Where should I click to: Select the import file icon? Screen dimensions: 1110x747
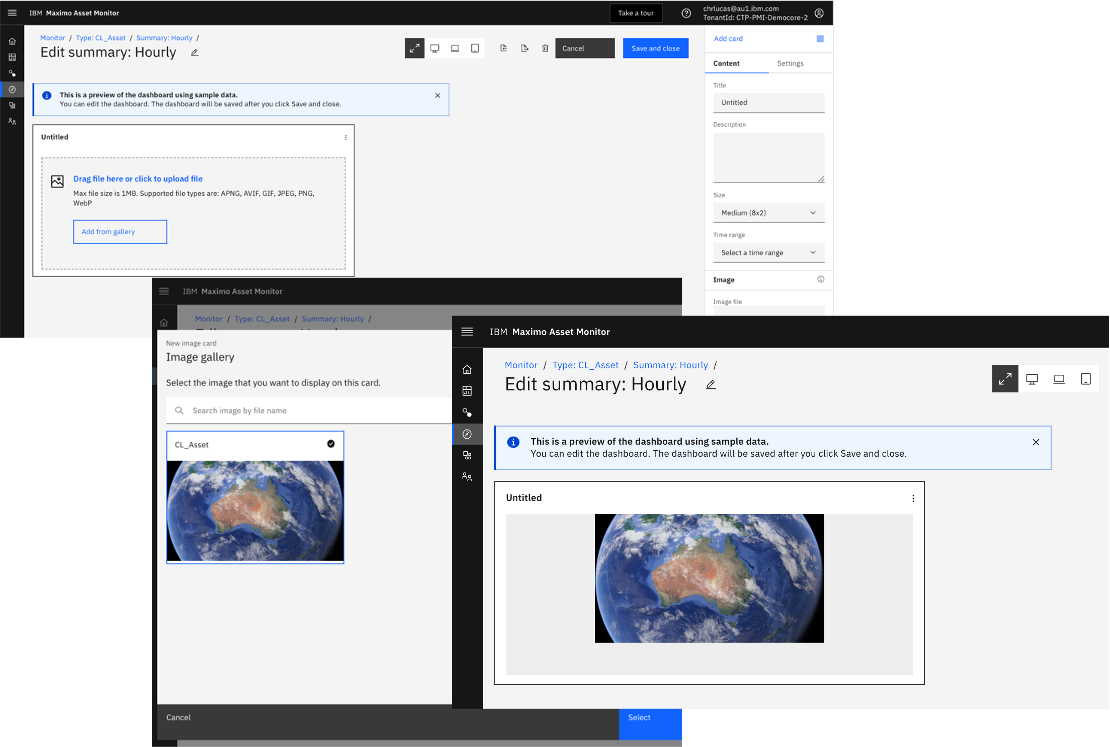click(x=504, y=47)
